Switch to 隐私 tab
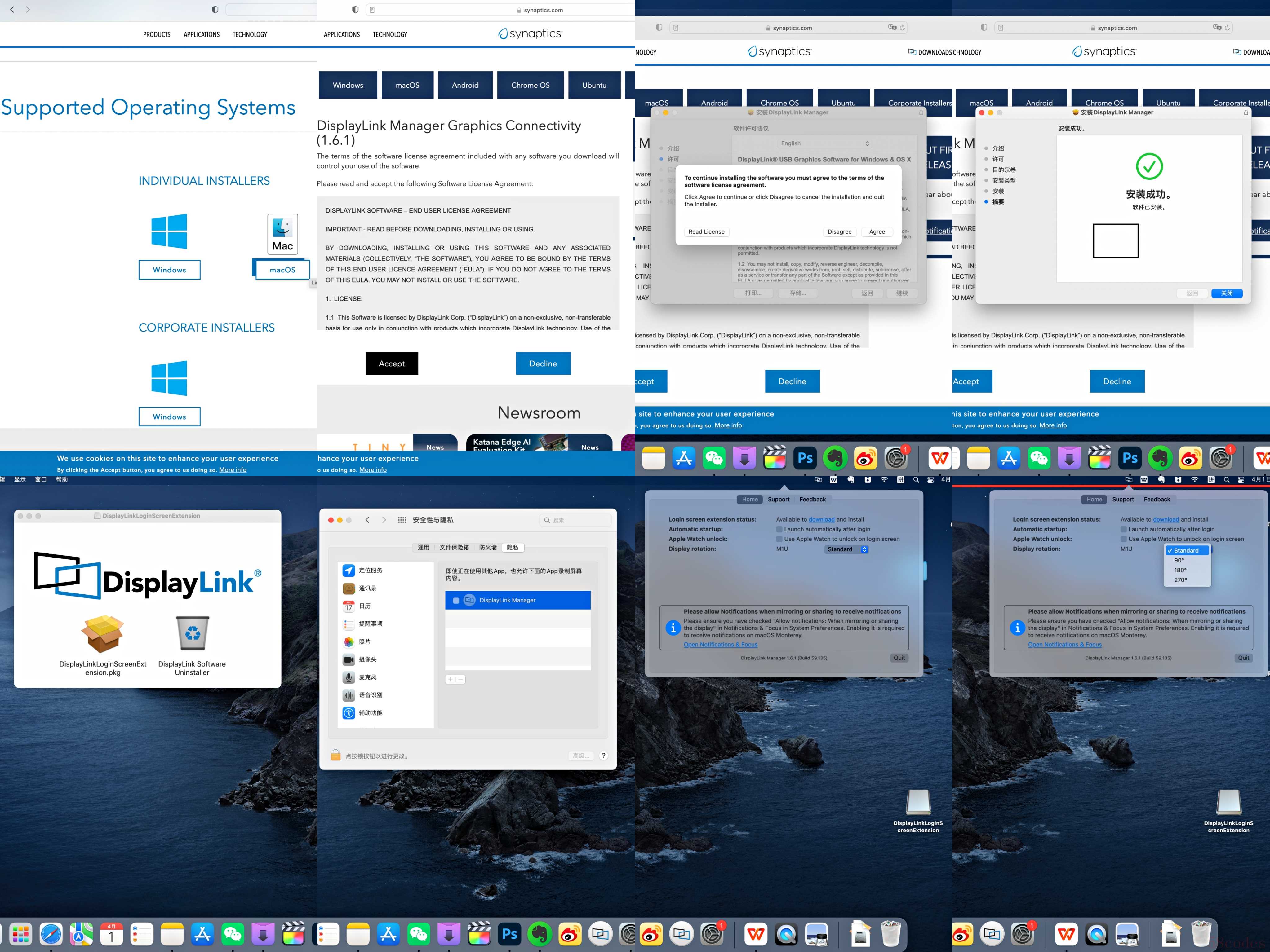This screenshot has width=1270, height=952. [513, 548]
